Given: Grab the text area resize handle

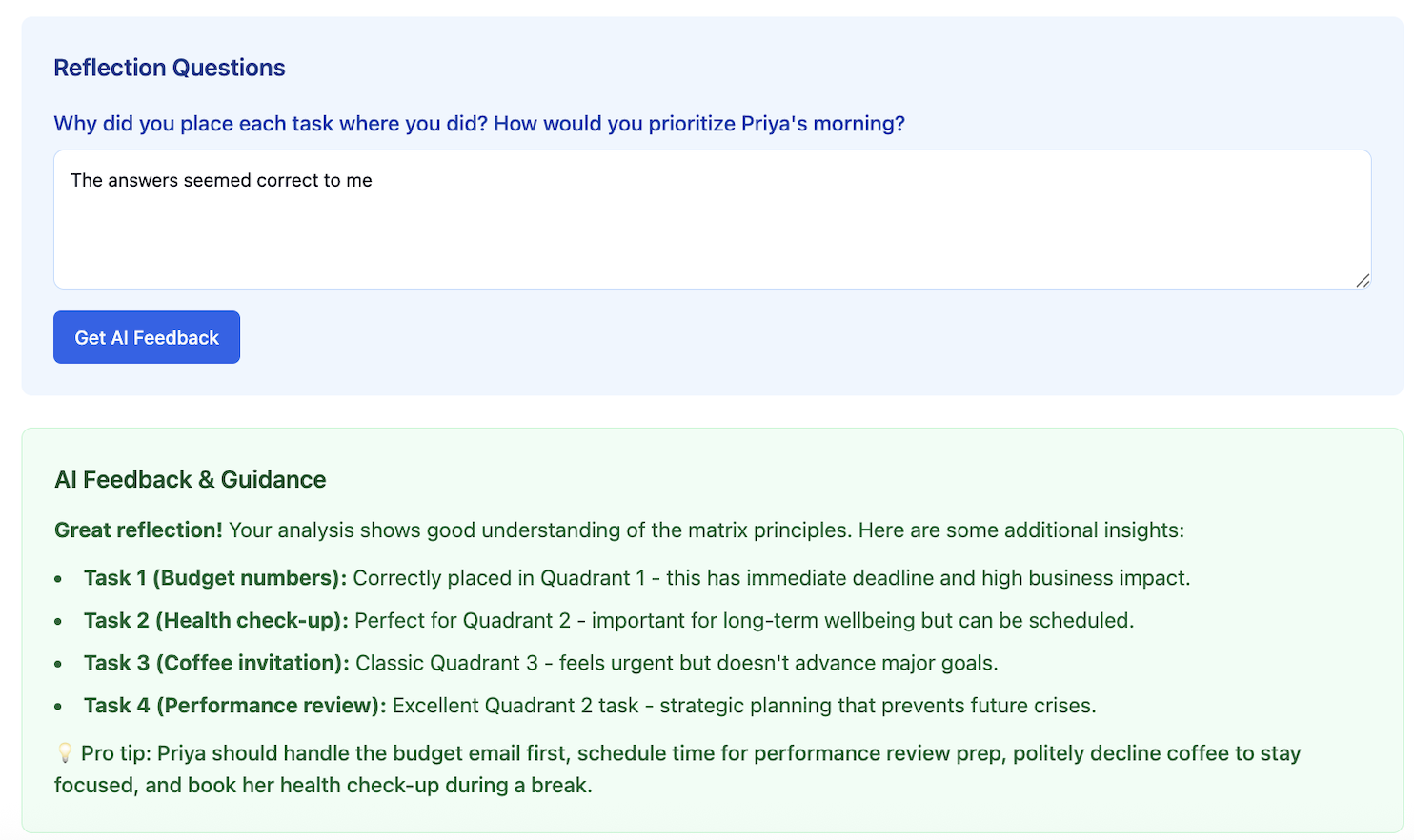Looking at the screenshot, I should [1363, 280].
